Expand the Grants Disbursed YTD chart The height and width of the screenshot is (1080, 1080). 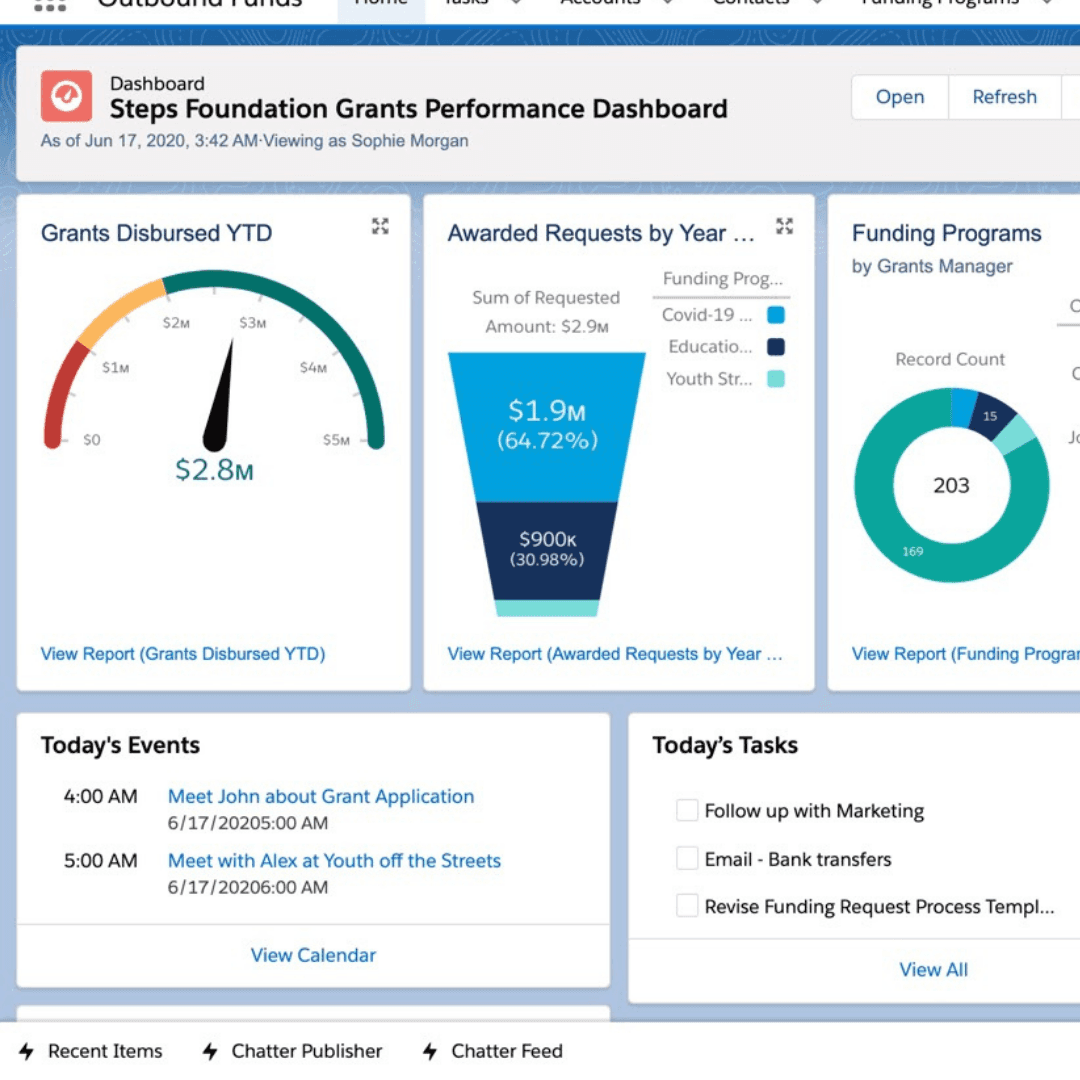[380, 226]
